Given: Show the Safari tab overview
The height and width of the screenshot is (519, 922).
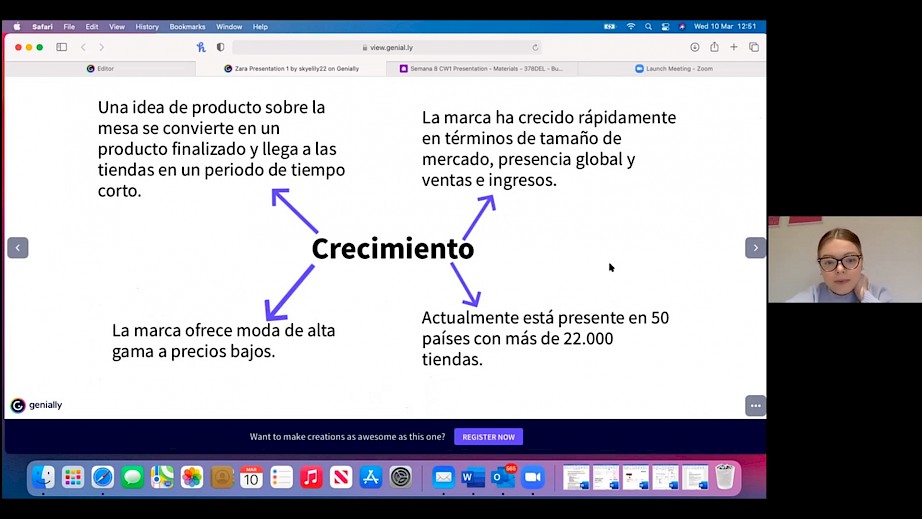Looking at the screenshot, I should (x=754, y=47).
